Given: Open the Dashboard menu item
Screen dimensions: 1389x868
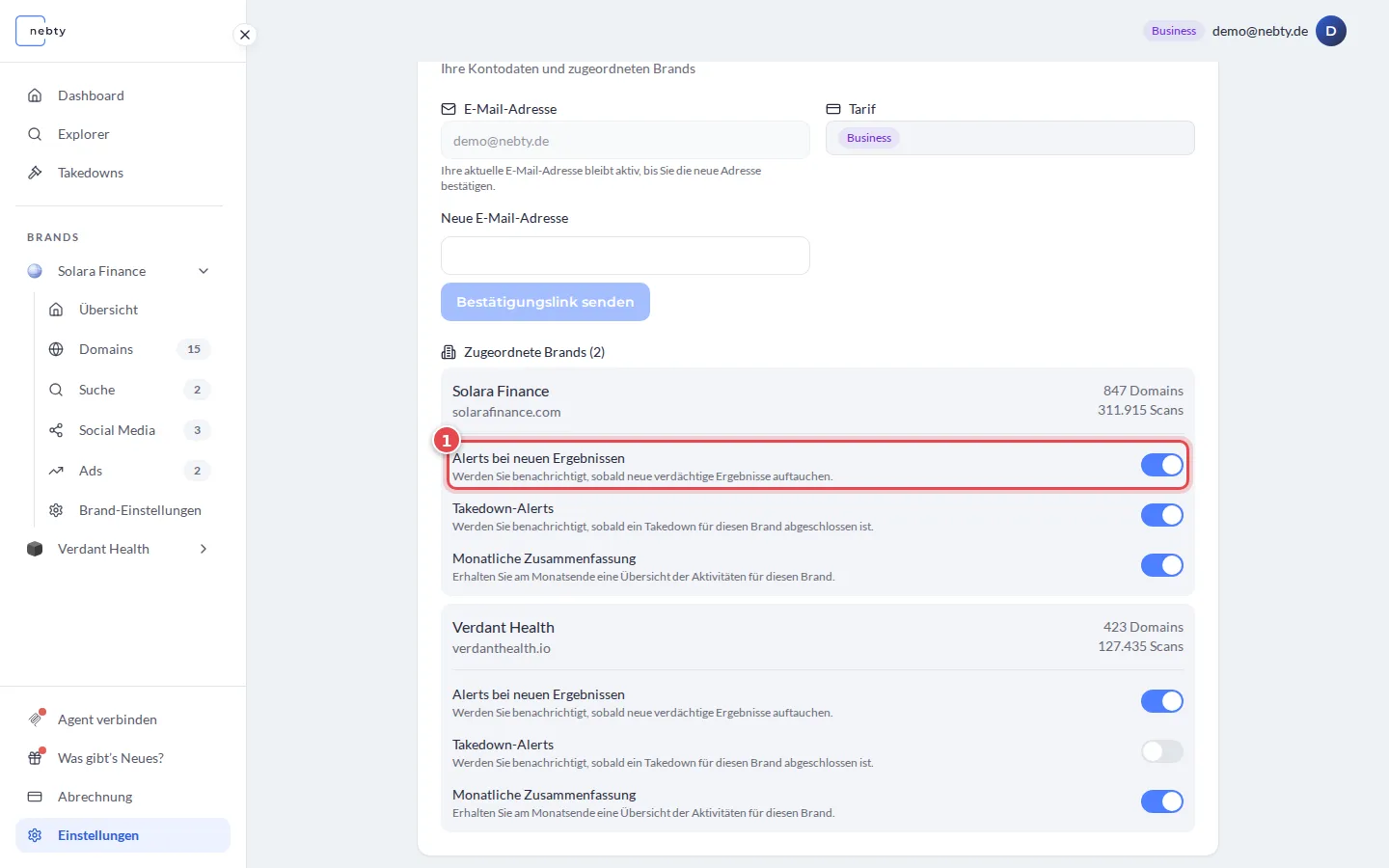Looking at the screenshot, I should click(123, 95).
